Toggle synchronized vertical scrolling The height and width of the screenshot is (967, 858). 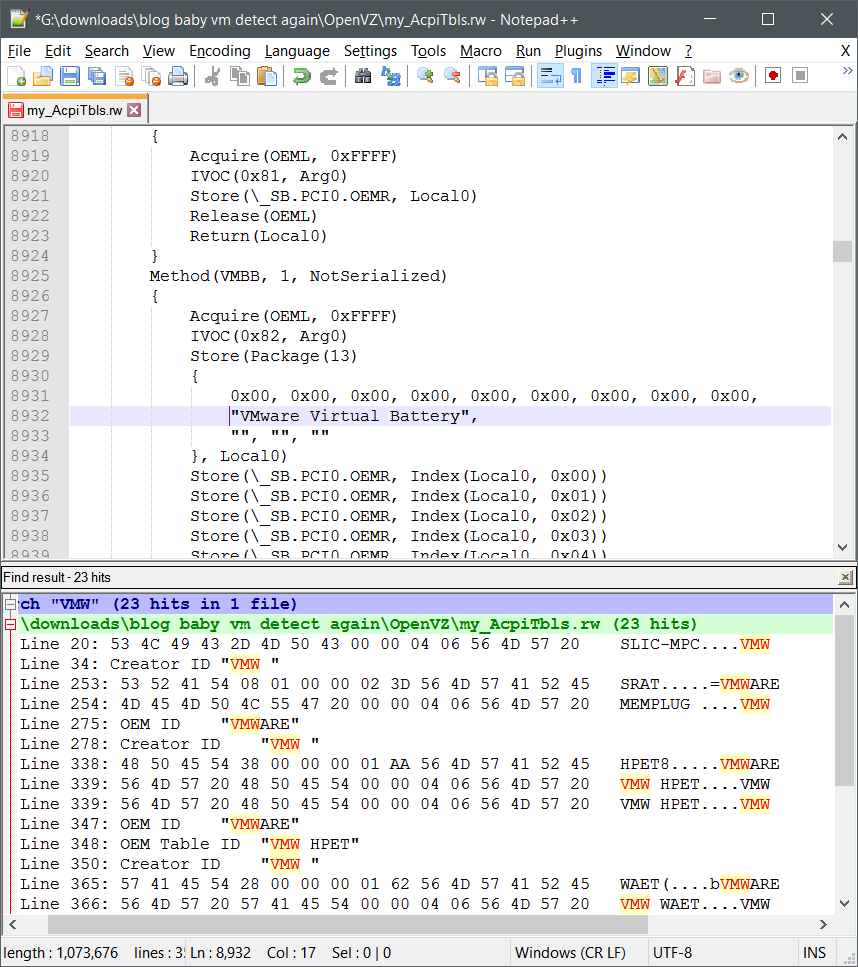(x=487, y=76)
